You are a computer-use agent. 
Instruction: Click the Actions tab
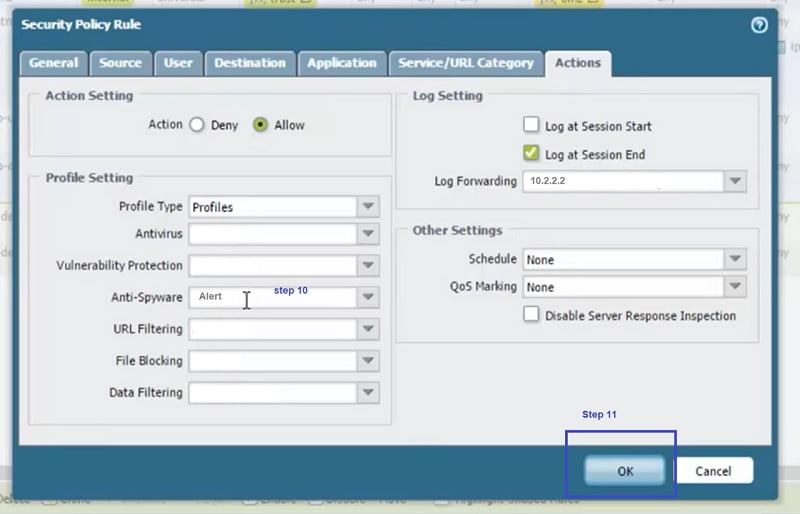pyautogui.click(x=578, y=63)
